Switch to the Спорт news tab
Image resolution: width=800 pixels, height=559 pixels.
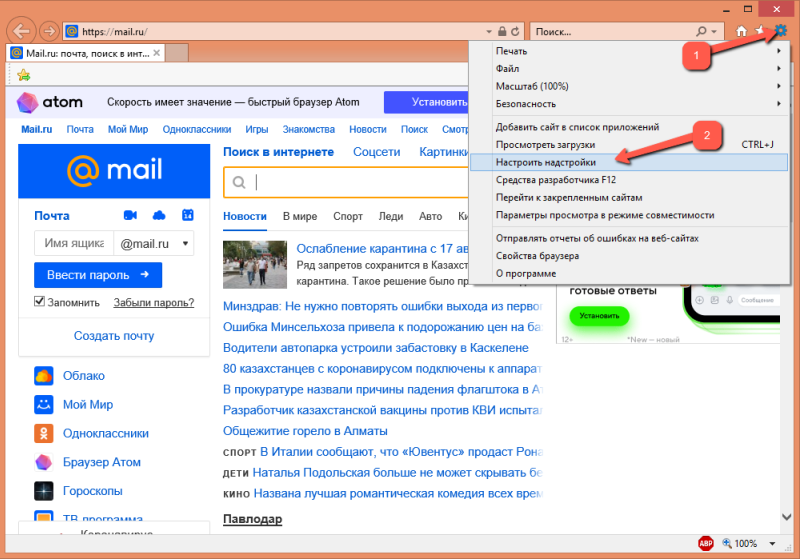coord(347,216)
